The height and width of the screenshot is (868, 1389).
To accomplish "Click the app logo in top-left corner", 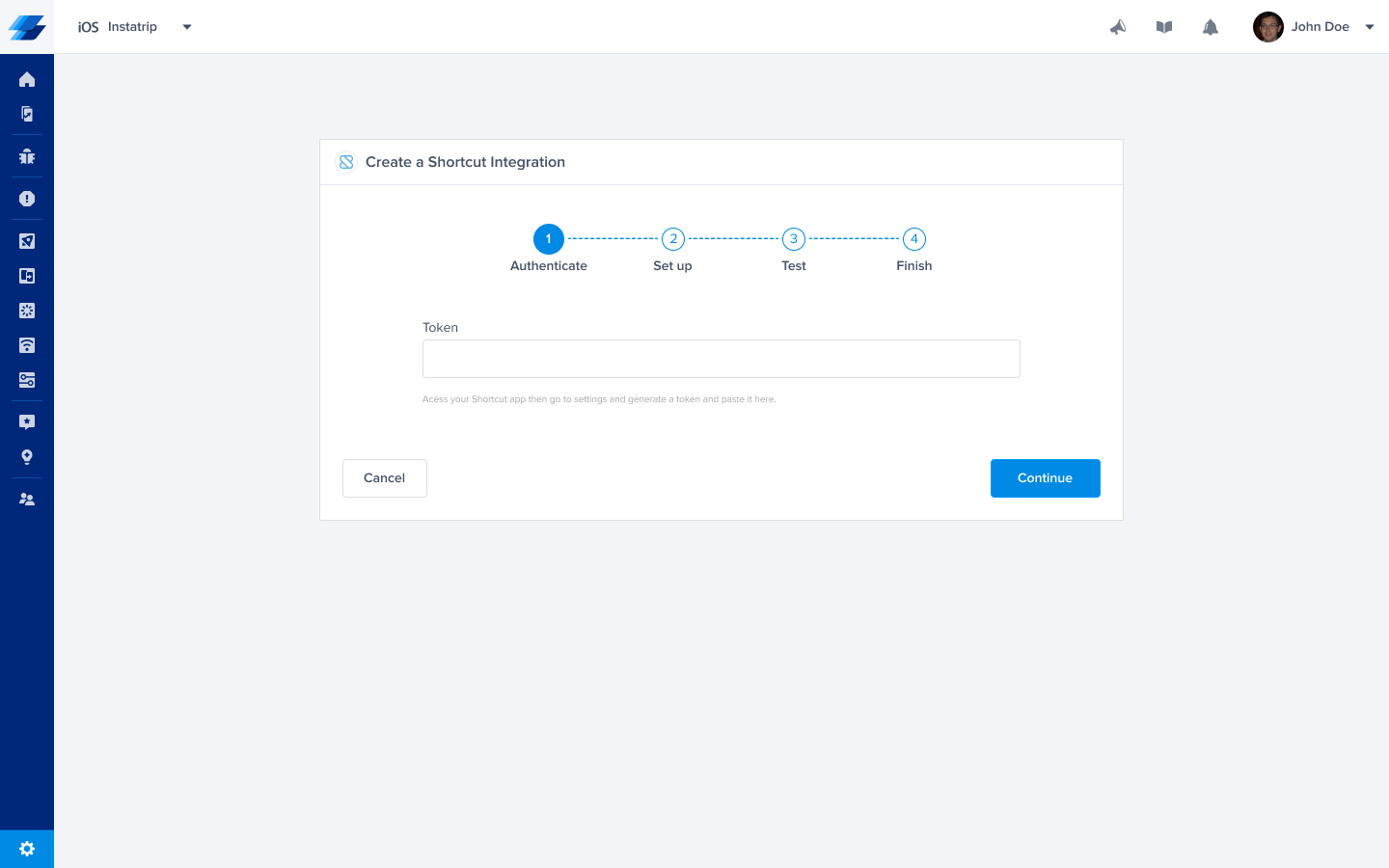I will coord(27,27).
